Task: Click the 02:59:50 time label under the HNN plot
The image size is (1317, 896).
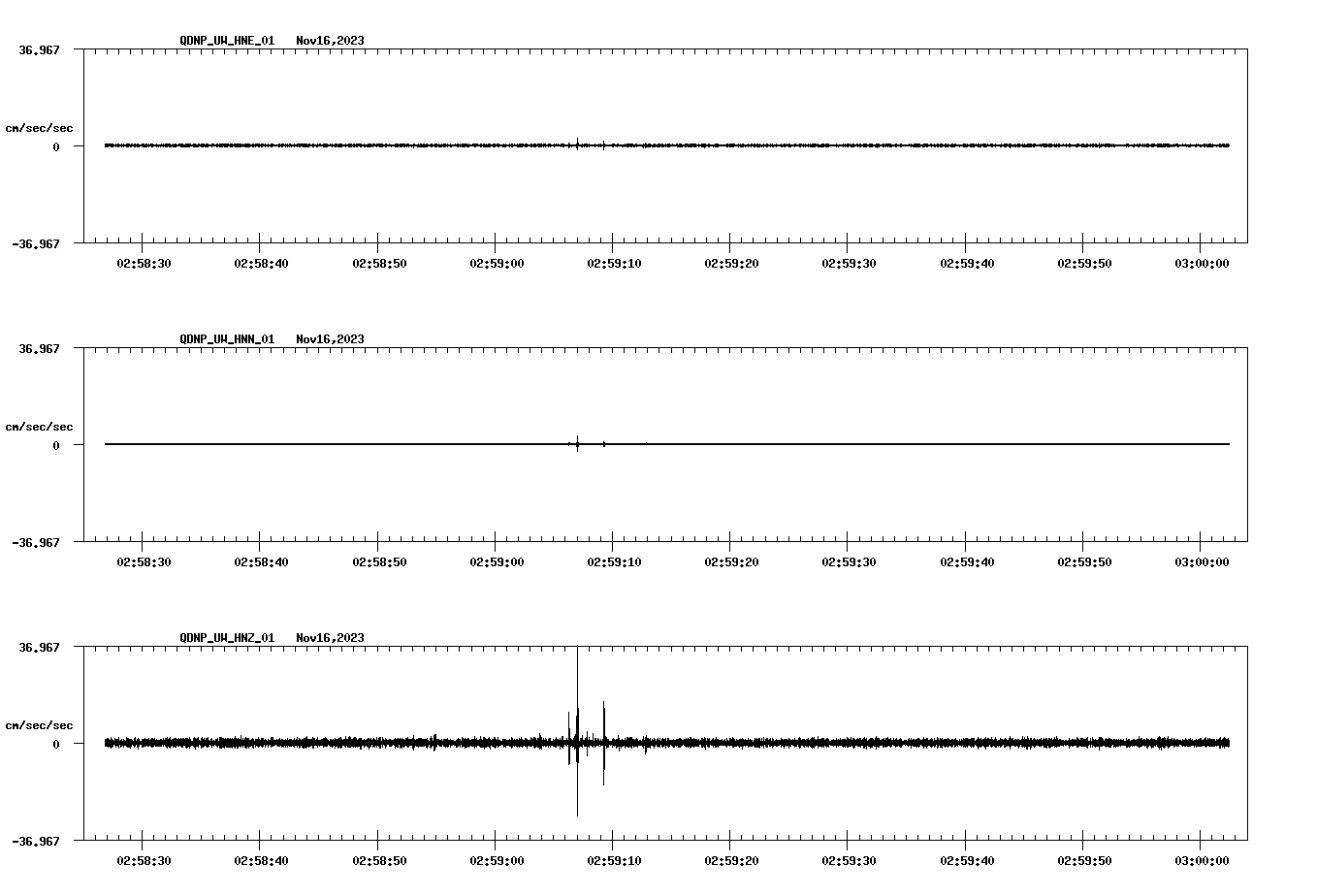Action: click(x=1084, y=561)
